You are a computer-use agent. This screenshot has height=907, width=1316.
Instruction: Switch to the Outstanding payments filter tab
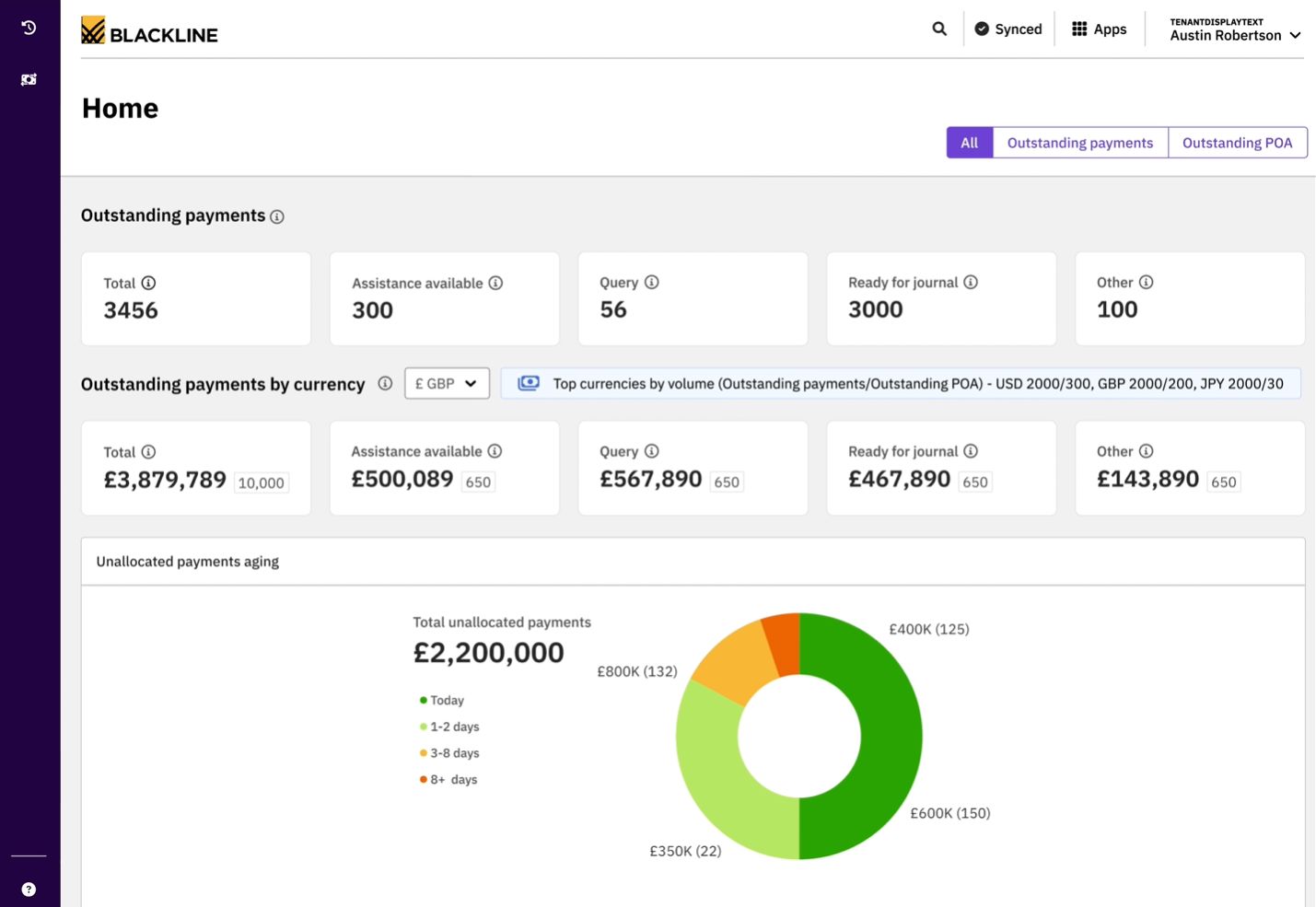pos(1079,143)
